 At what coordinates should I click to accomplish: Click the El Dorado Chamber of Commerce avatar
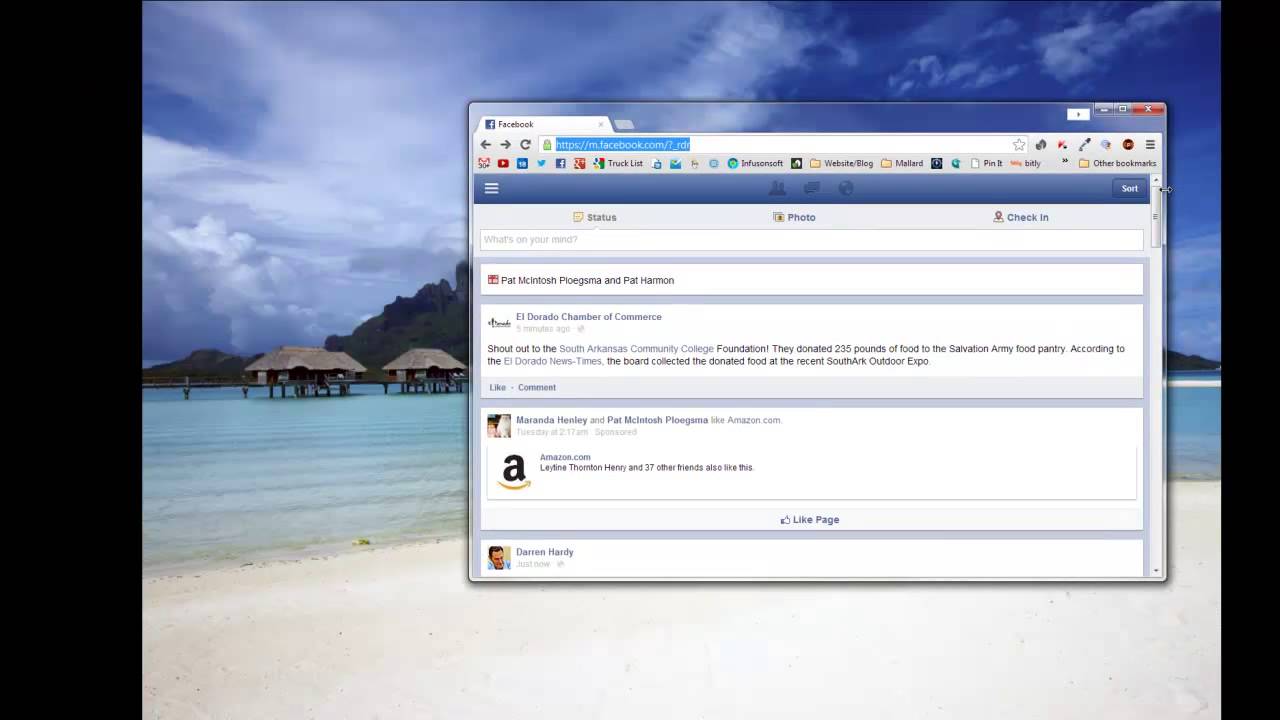(499, 322)
